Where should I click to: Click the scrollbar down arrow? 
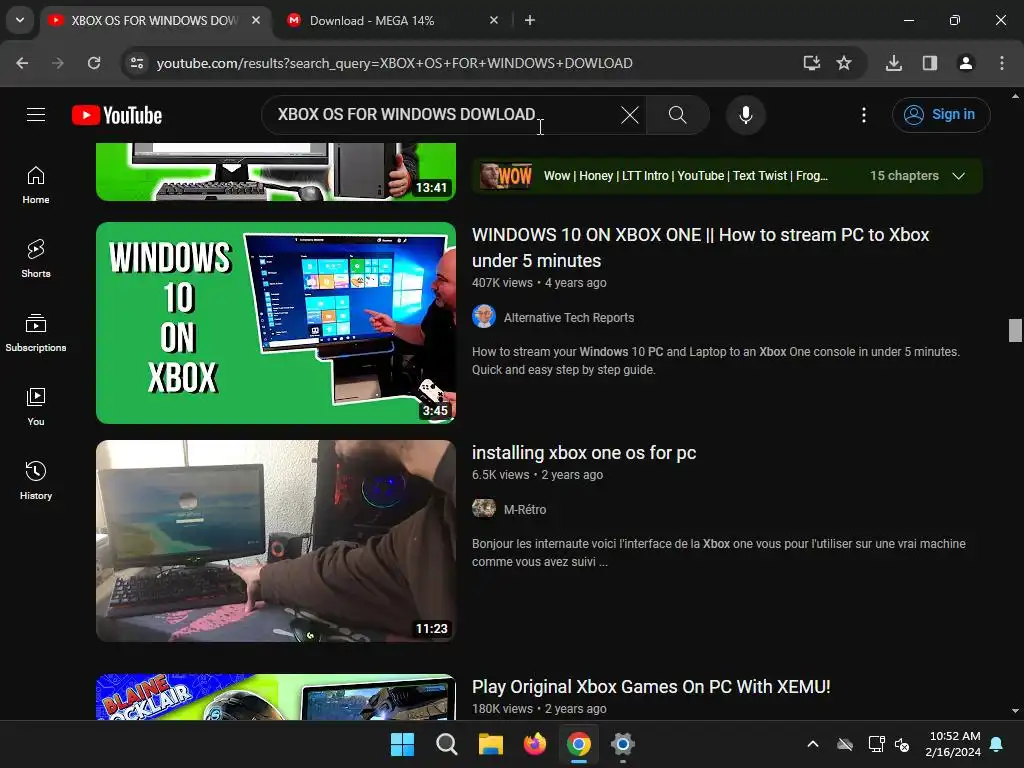[x=1015, y=711]
